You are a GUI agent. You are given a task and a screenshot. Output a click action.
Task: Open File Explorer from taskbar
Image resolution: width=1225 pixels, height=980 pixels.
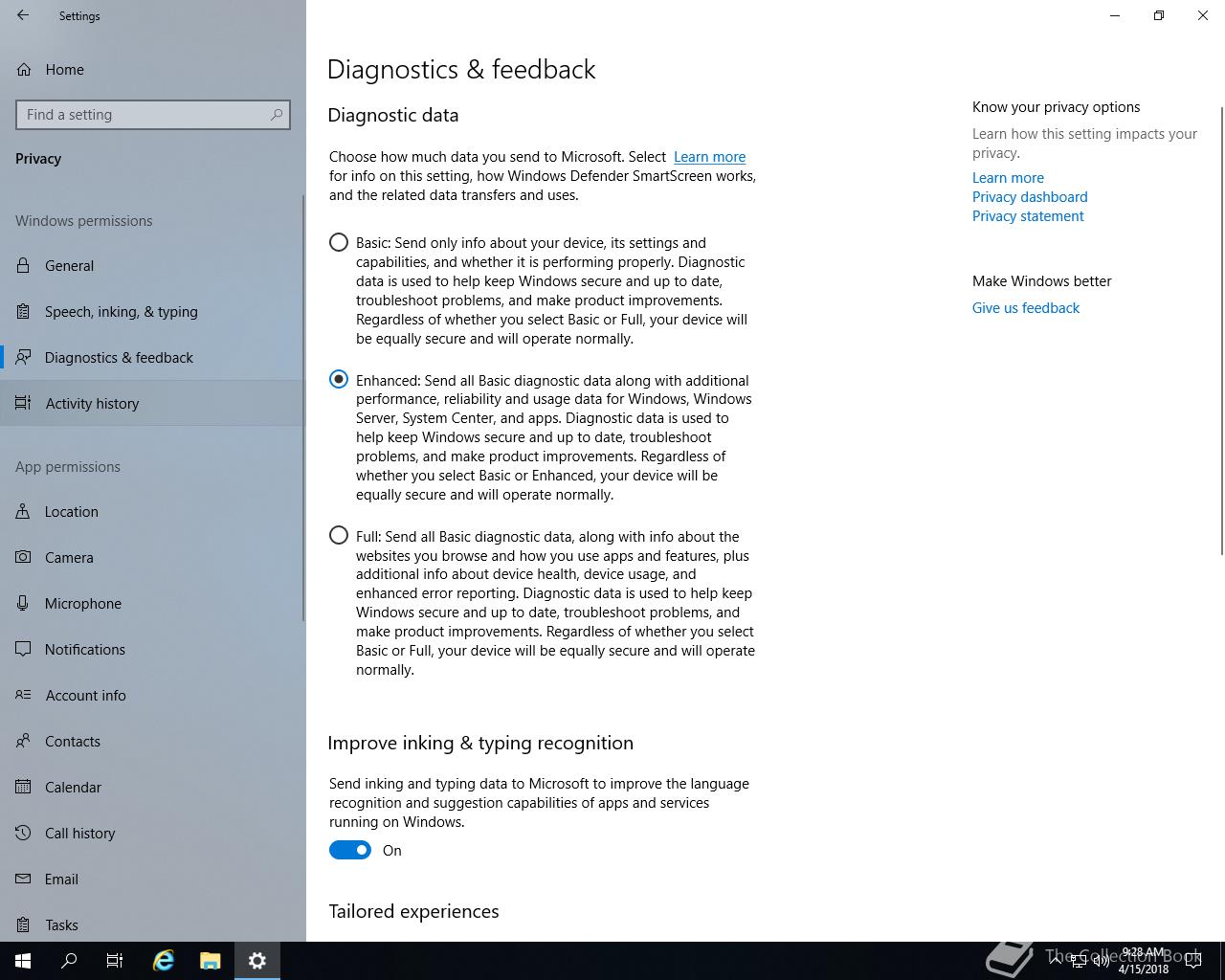[x=211, y=961]
